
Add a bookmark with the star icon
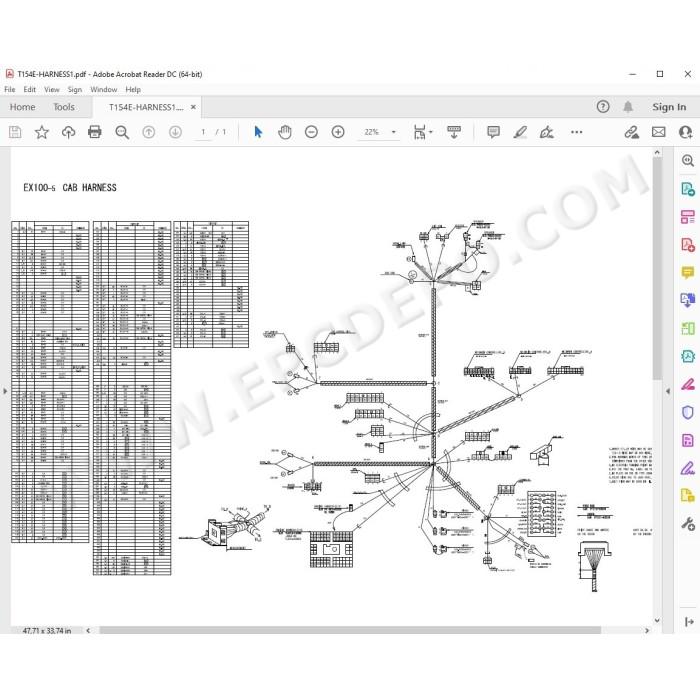42,132
